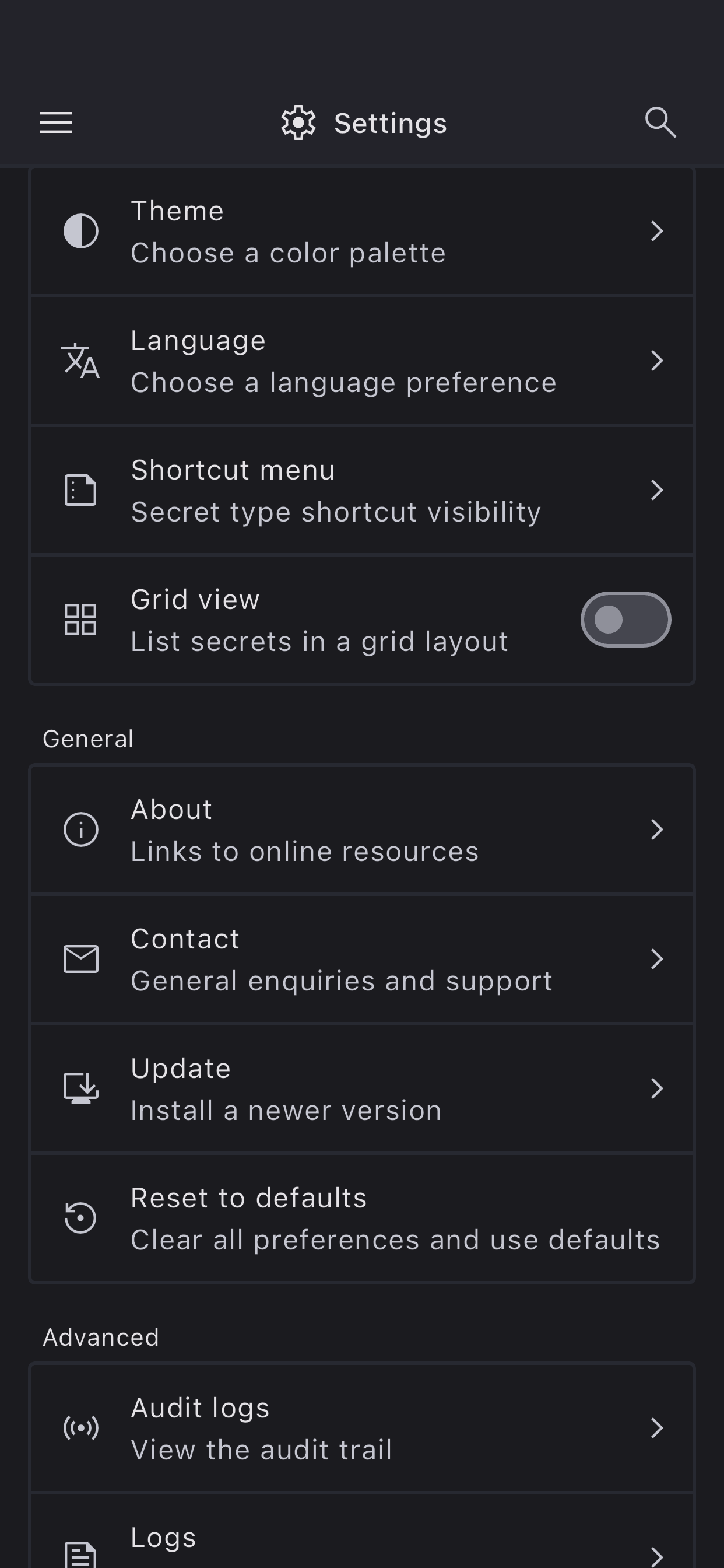Open Language via its right chevron
724x1568 pixels.
656,361
